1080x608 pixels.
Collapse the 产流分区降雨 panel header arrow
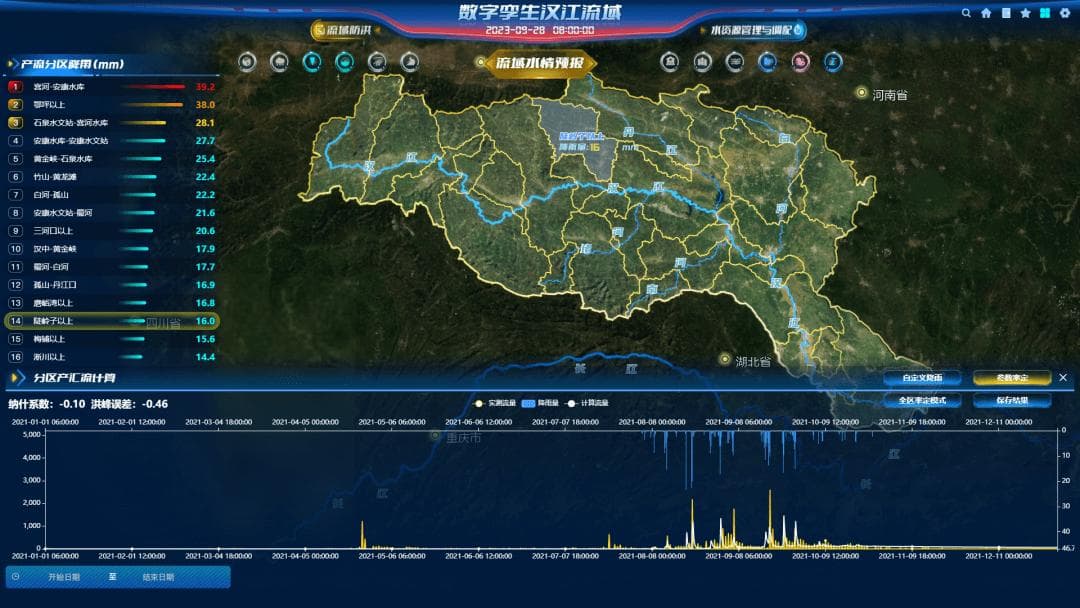[x=11, y=64]
